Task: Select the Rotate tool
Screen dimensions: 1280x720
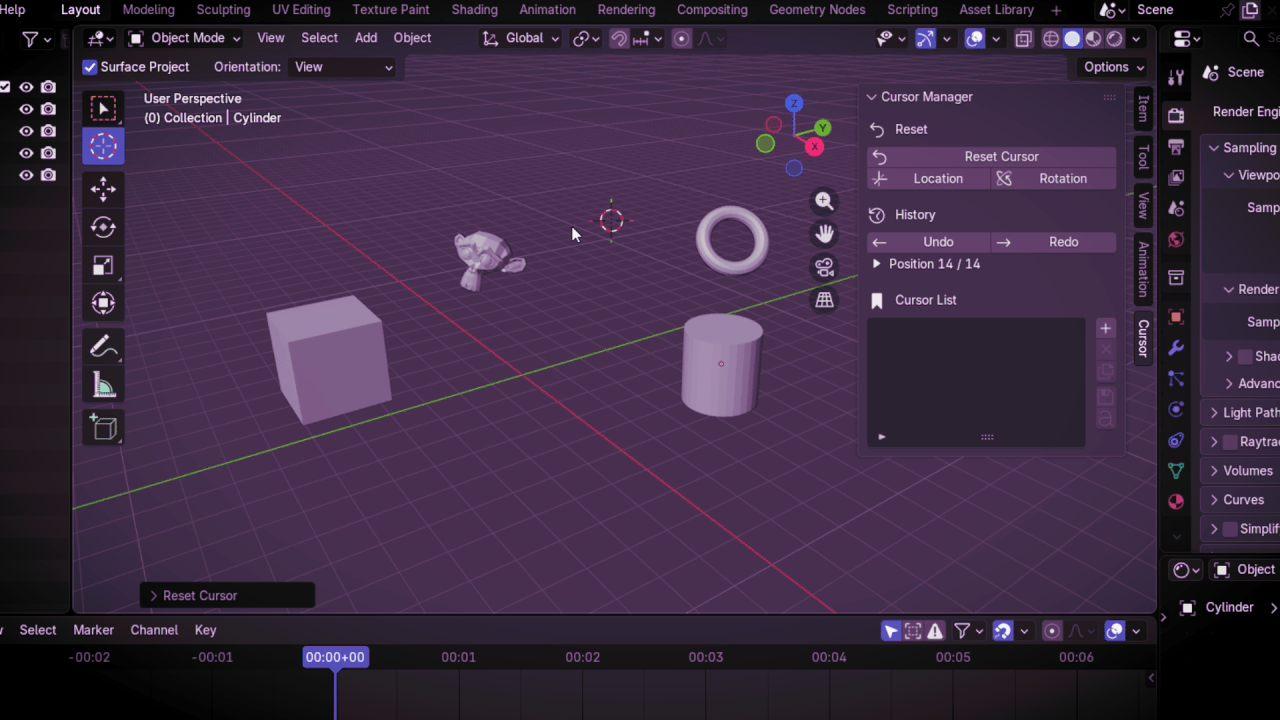Action: 103,227
